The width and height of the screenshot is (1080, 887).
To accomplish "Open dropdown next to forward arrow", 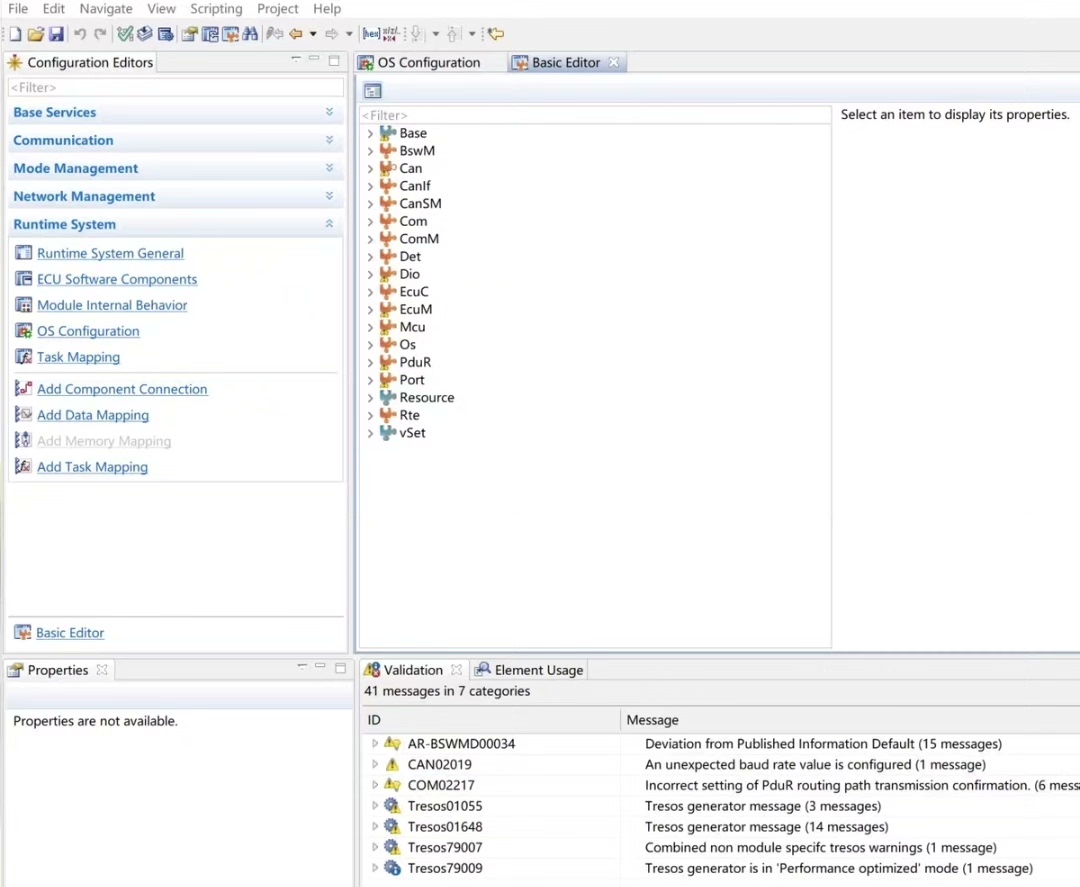I will point(349,34).
